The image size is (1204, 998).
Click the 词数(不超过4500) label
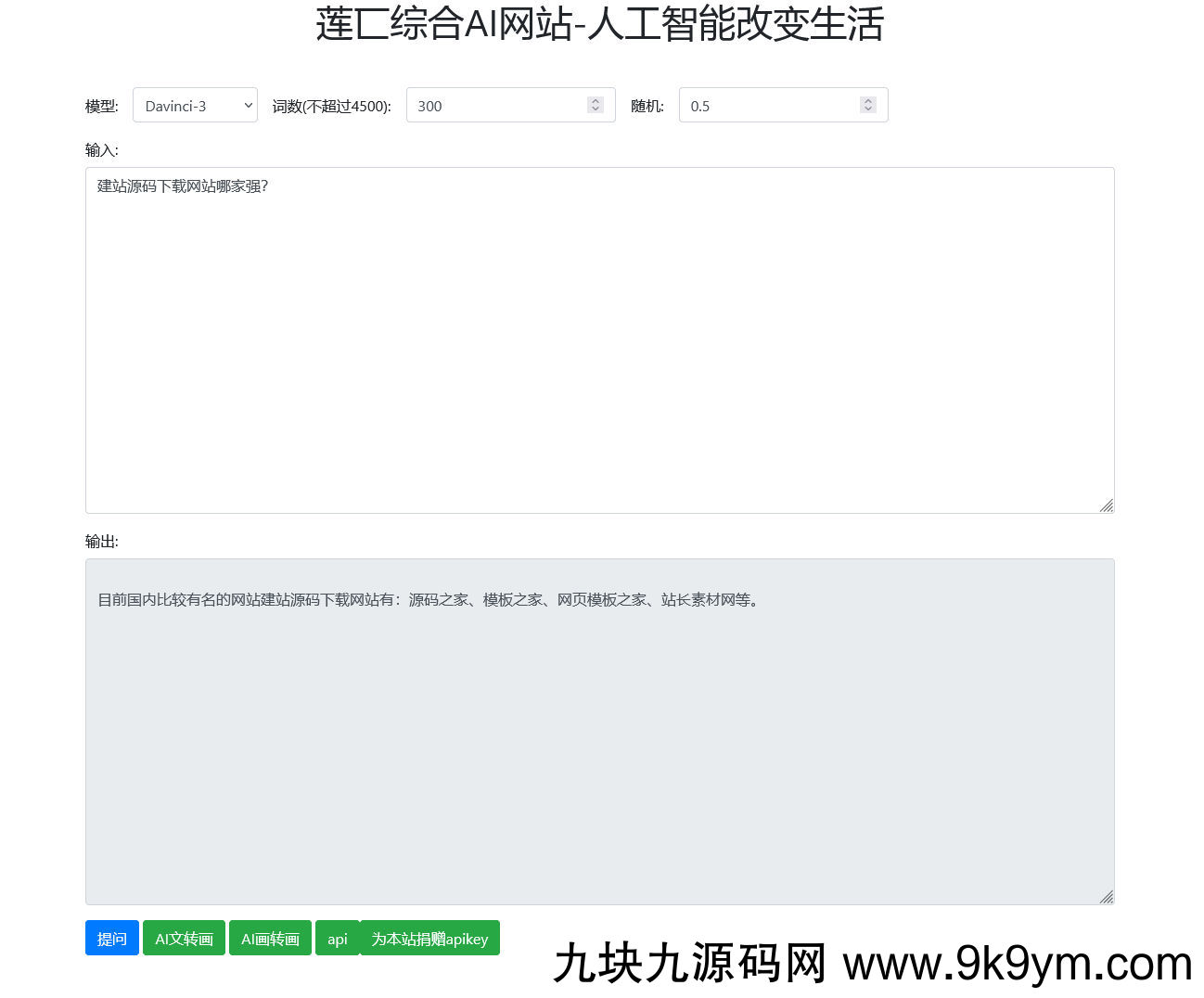331,107
